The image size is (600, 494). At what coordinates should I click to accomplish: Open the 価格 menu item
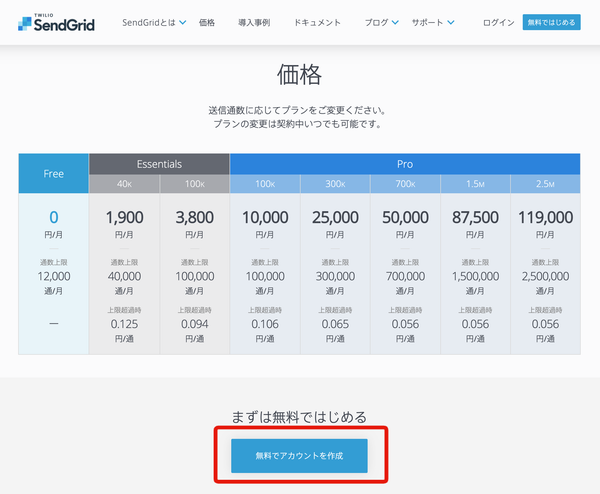[207, 23]
